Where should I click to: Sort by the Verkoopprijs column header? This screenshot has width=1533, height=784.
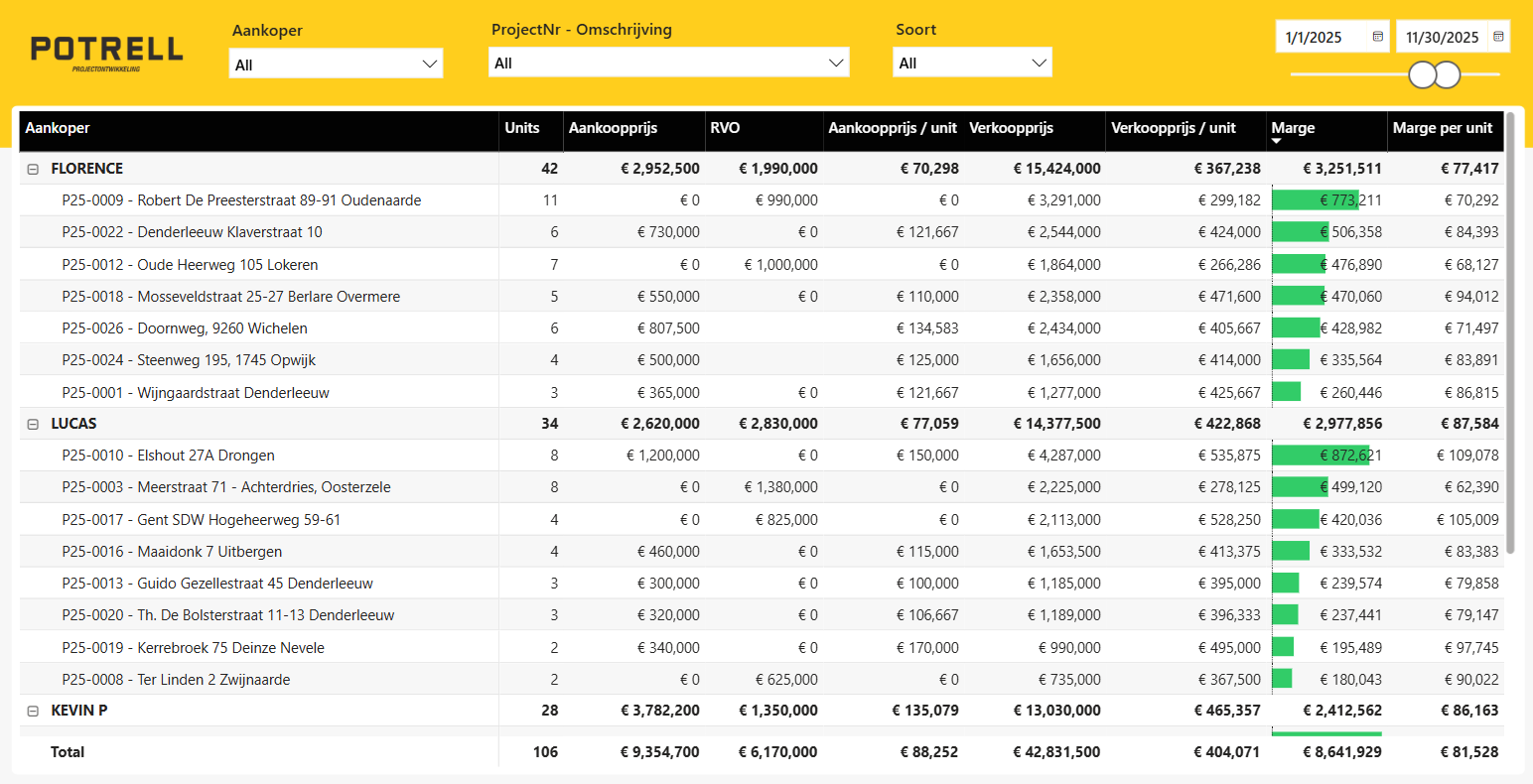[1011, 128]
